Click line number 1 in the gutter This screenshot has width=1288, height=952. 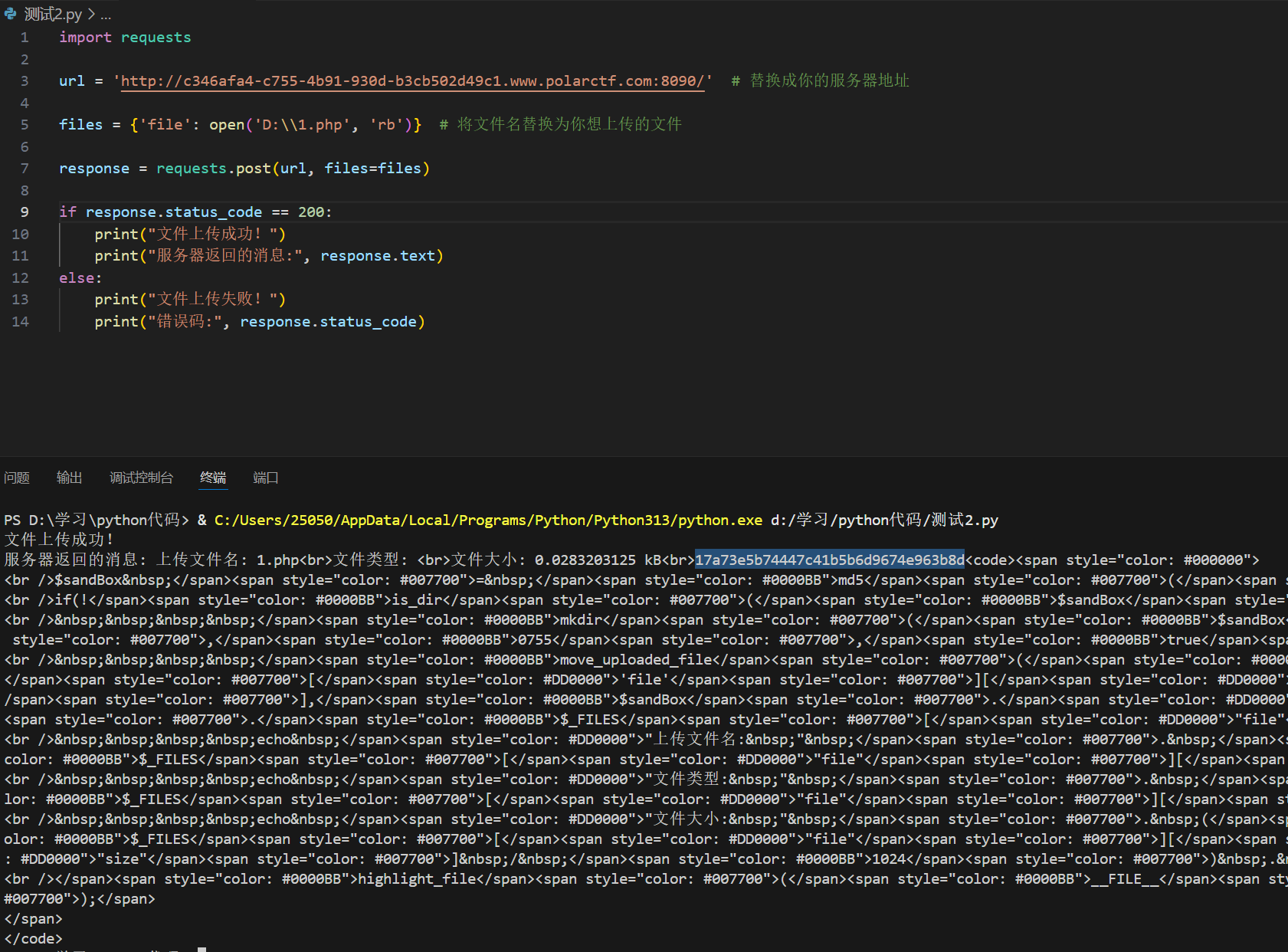click(x=25, y=38)
